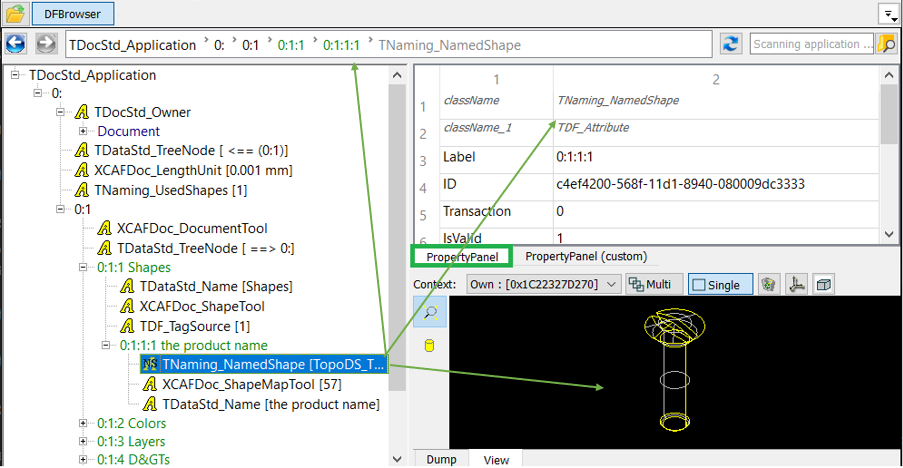Click the trash clear view icon

tap(768, 284)
